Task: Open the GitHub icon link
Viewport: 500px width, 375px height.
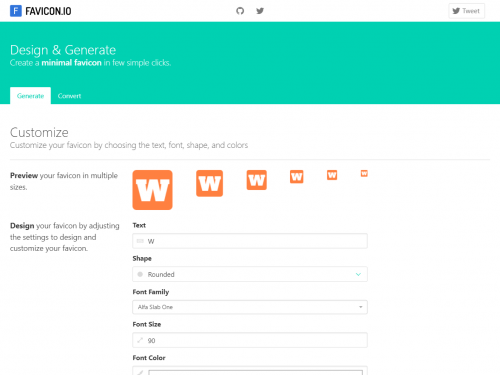Action: 240,11
